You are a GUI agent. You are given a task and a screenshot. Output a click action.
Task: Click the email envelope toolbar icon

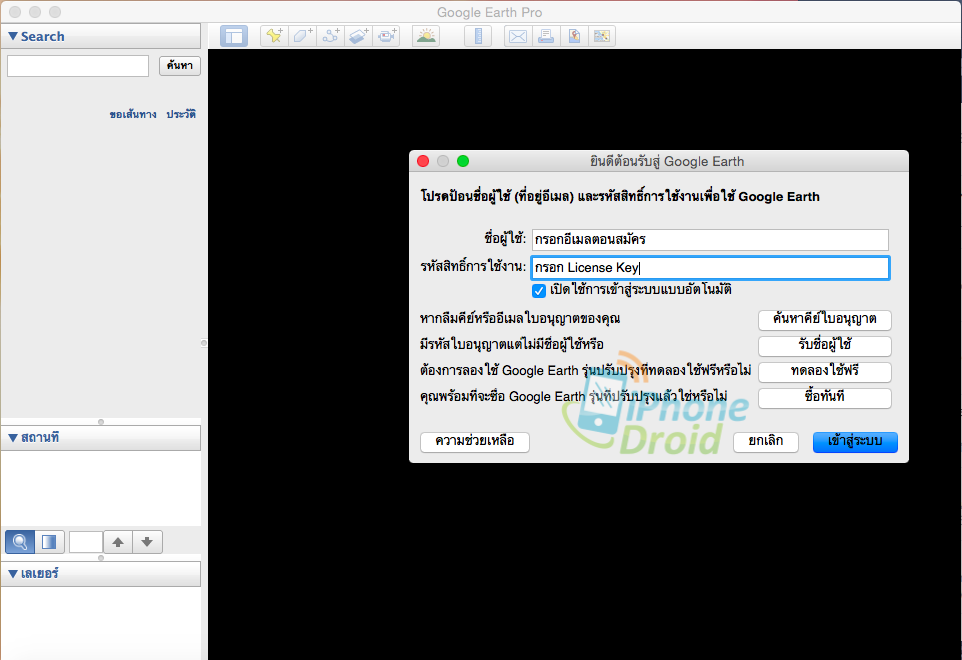click(x=518, y=36)
